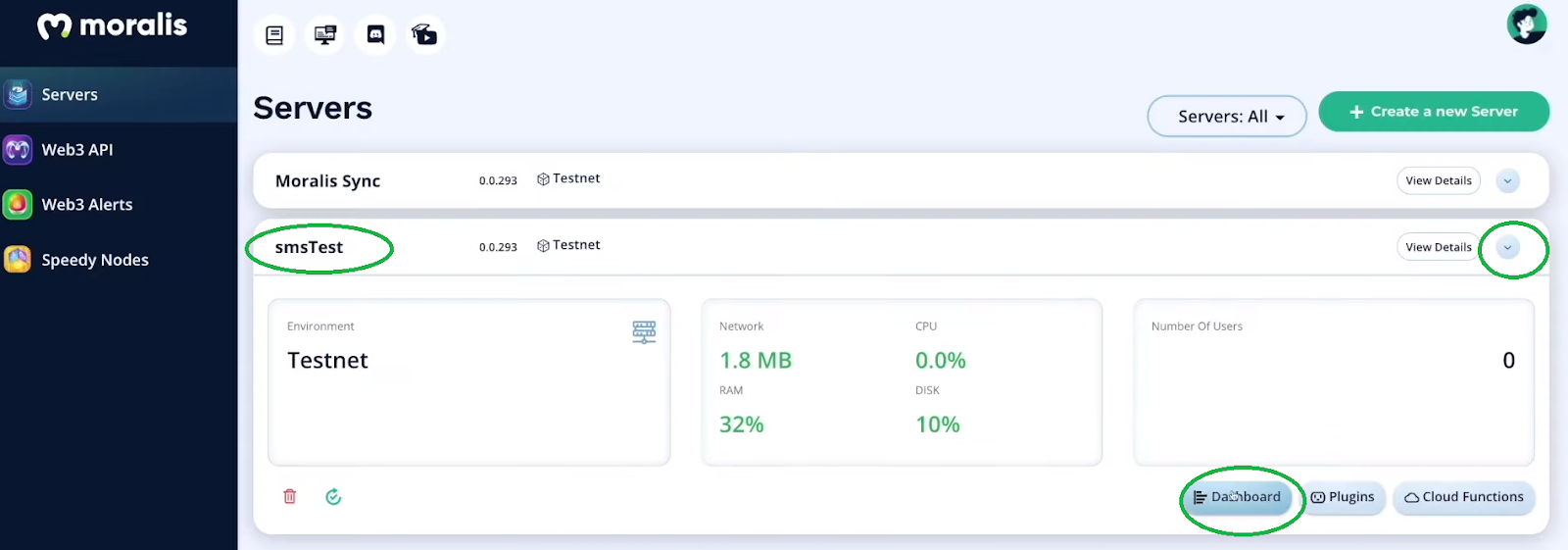Click the Web3 API sidebar icon
Viewport: 1568px width, 550px height.
[x=18, y=149]
